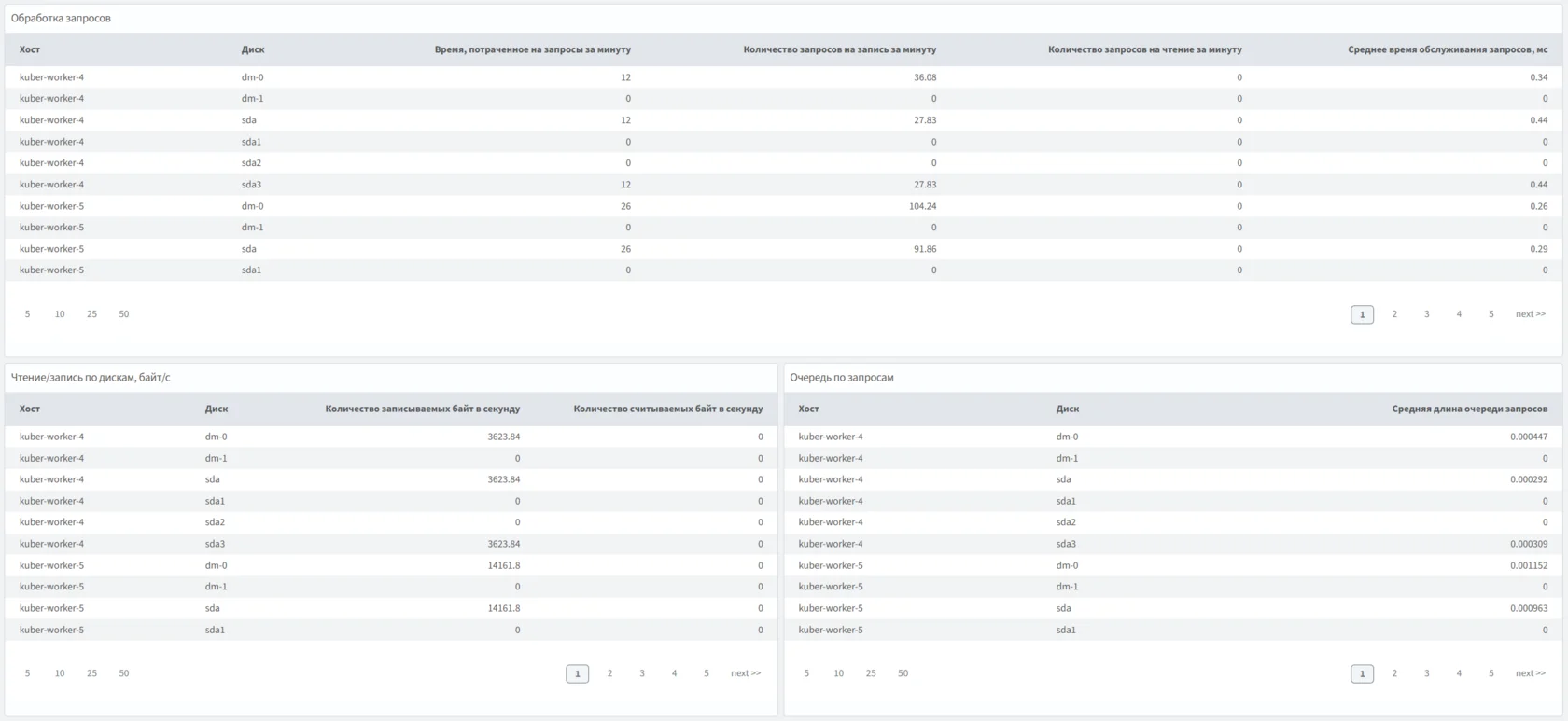Click 'next >>' in Очередь по запросам pagination

pyautogui.click(x=1530, y=673)
